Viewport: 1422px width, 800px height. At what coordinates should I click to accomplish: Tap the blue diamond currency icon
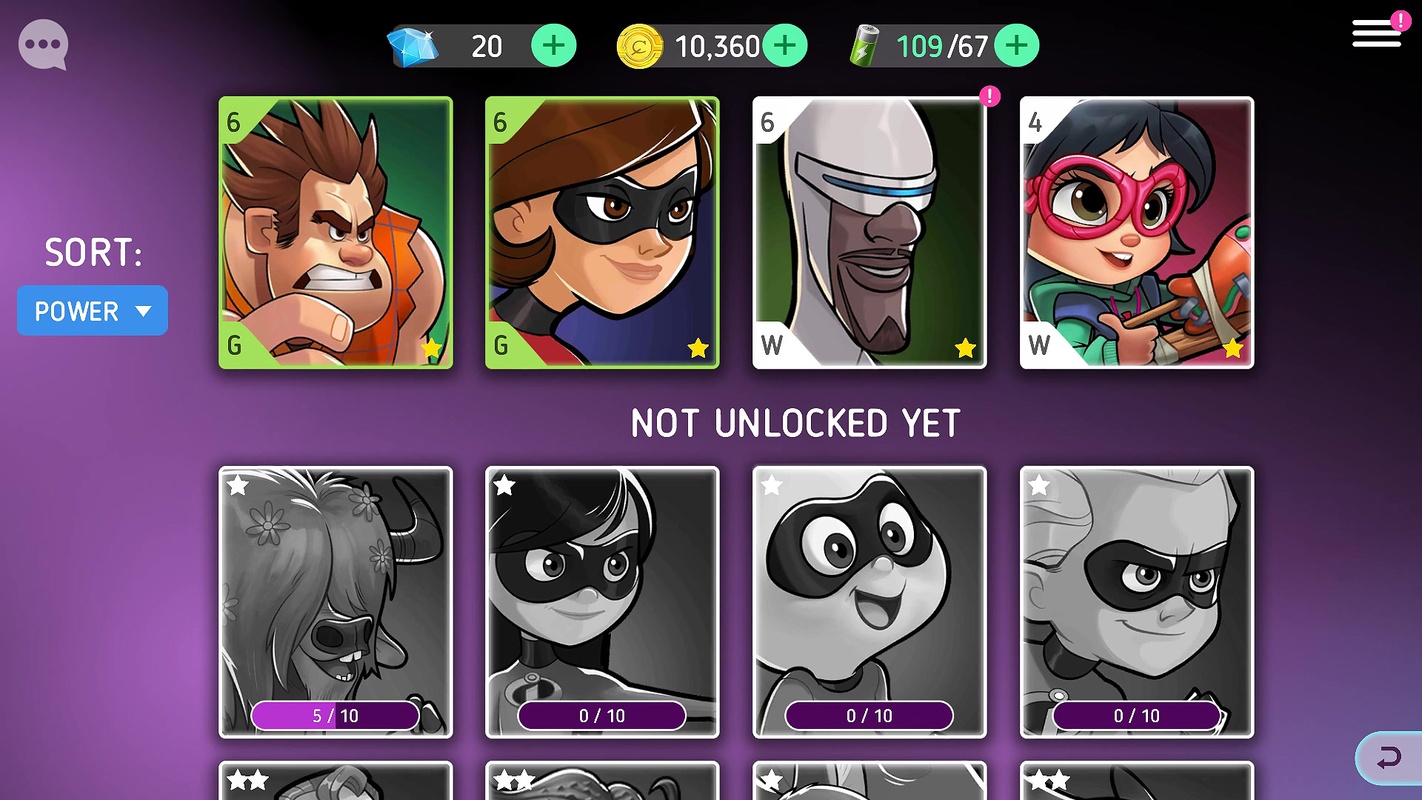pos(413,46)
